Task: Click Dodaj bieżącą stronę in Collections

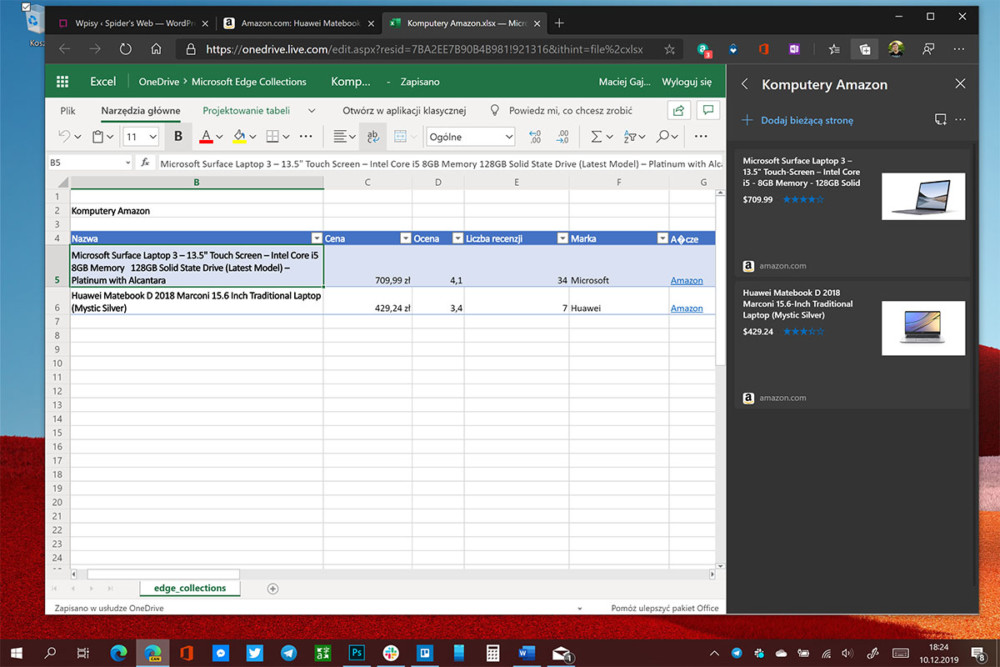Action: tap(798, 120)
